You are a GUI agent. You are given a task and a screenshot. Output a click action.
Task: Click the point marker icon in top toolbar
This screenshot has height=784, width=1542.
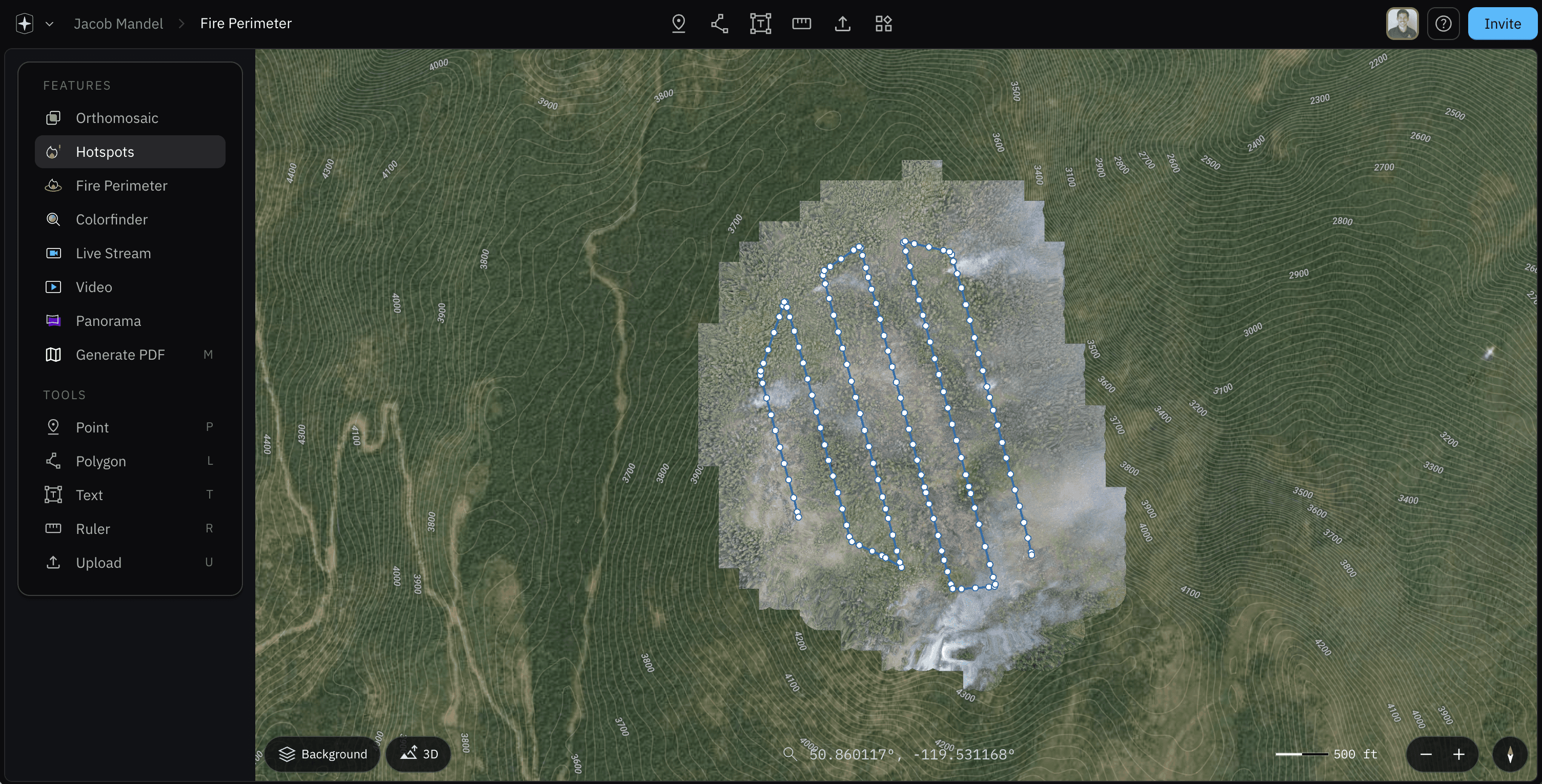pyautogui.click(x=678, y=24)
